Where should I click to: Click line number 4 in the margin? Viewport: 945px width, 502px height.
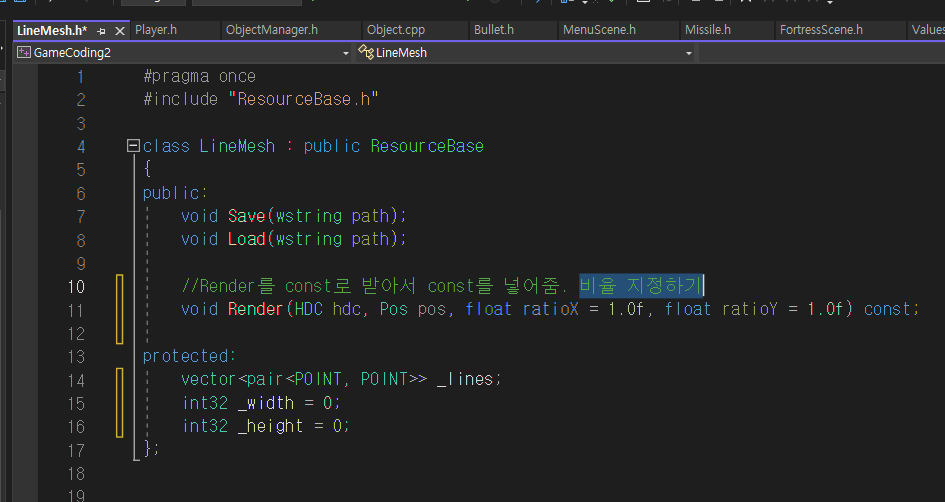coord(81,146)
